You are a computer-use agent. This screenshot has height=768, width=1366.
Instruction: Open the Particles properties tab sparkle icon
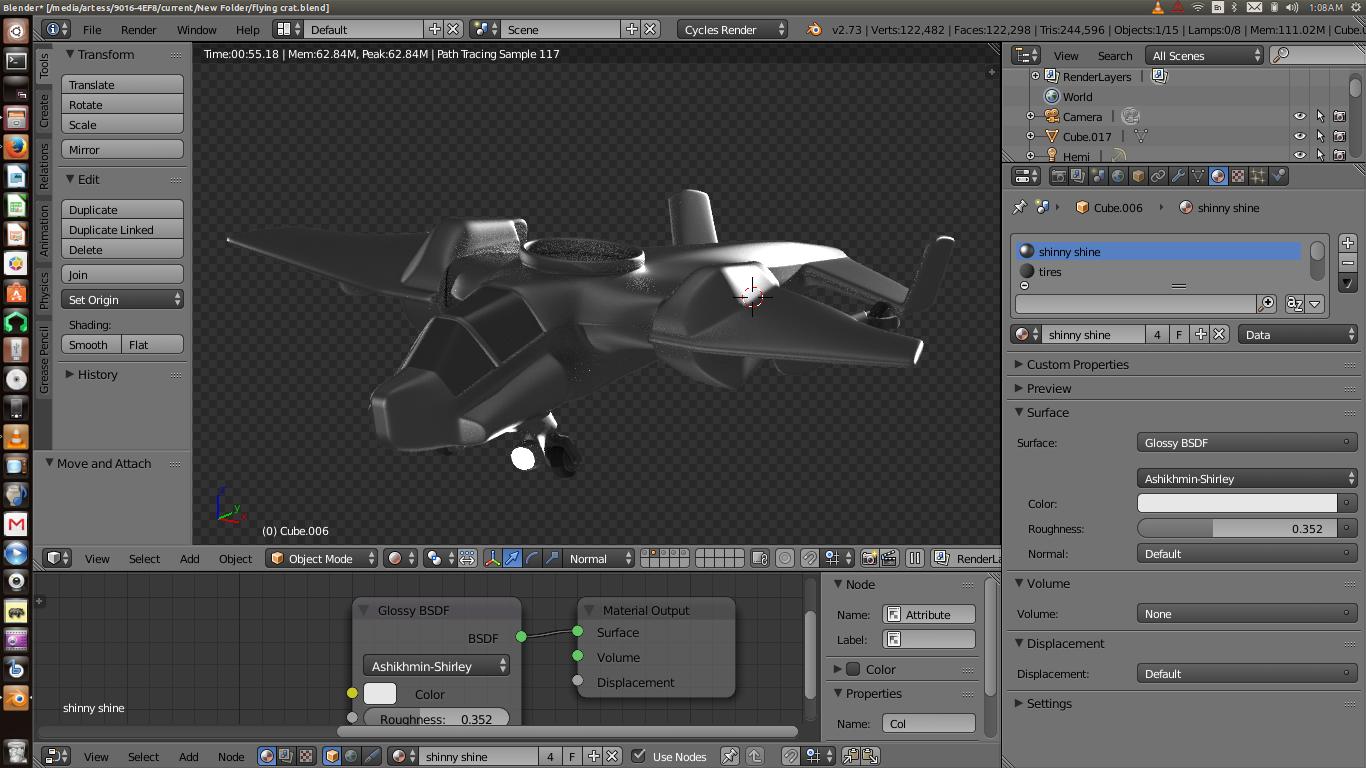[1258, 176]
